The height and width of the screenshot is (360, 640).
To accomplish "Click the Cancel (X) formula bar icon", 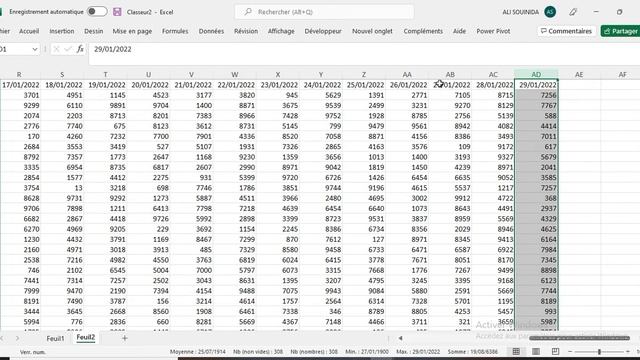I will (56, 49).
